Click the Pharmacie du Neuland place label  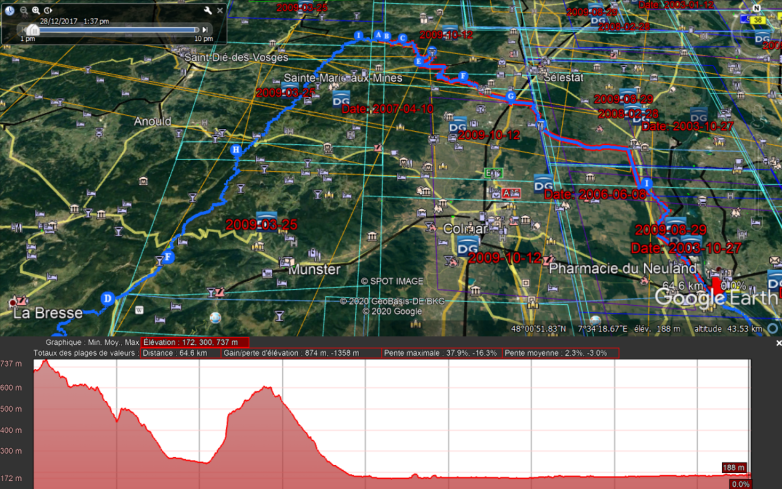623,270
